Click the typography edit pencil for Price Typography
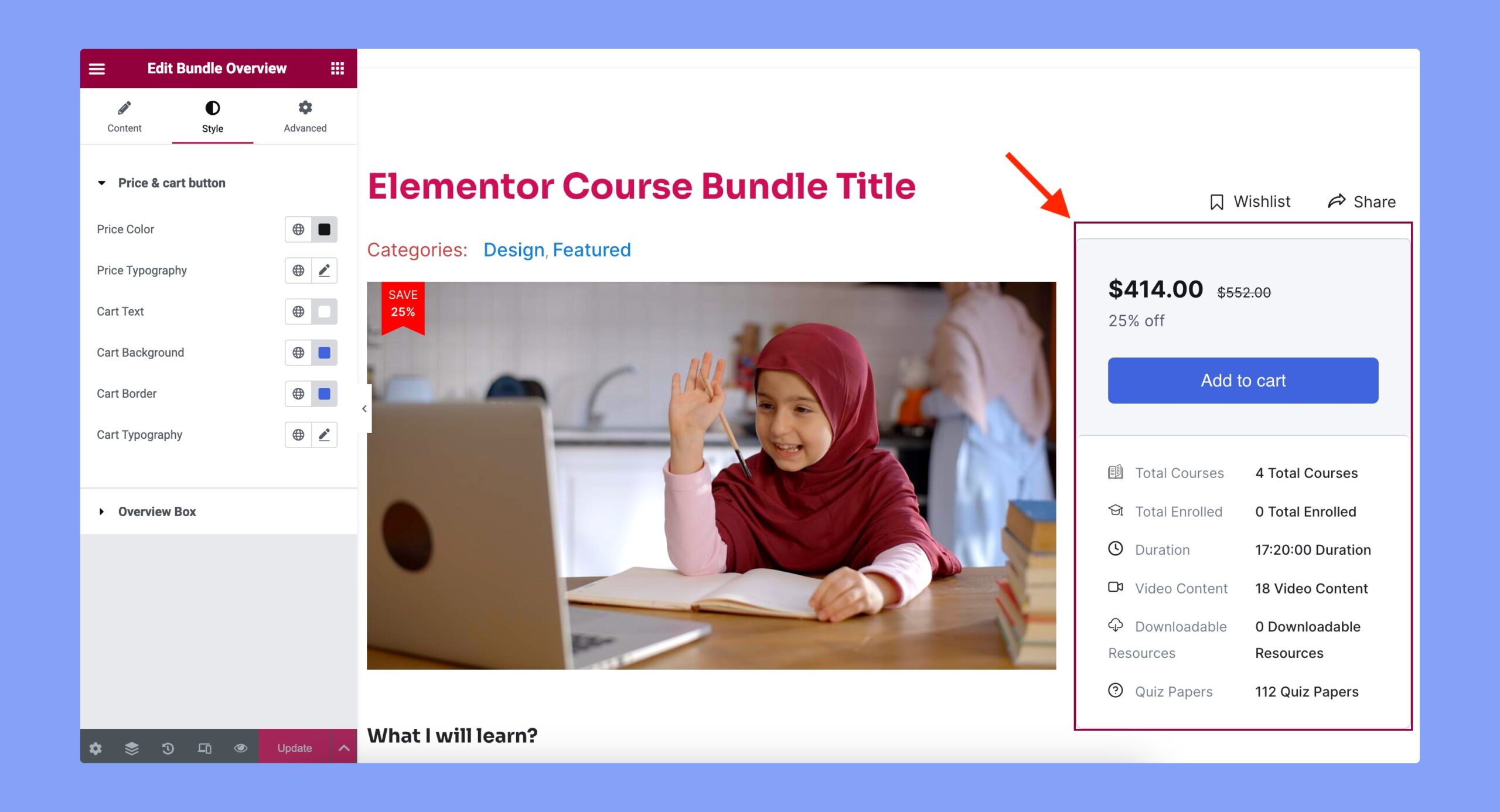This screenshot has height=812, width=1500. point(324,270)
